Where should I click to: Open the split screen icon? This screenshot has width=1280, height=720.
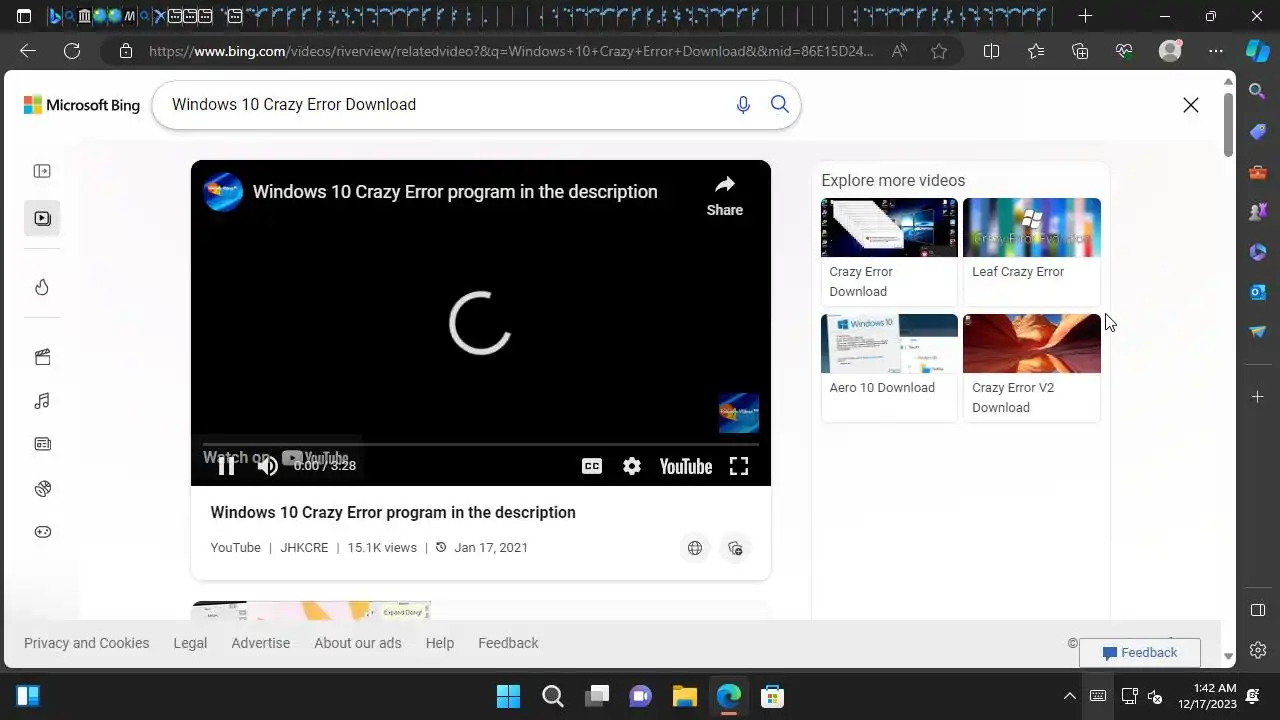(x=992, y=51)
